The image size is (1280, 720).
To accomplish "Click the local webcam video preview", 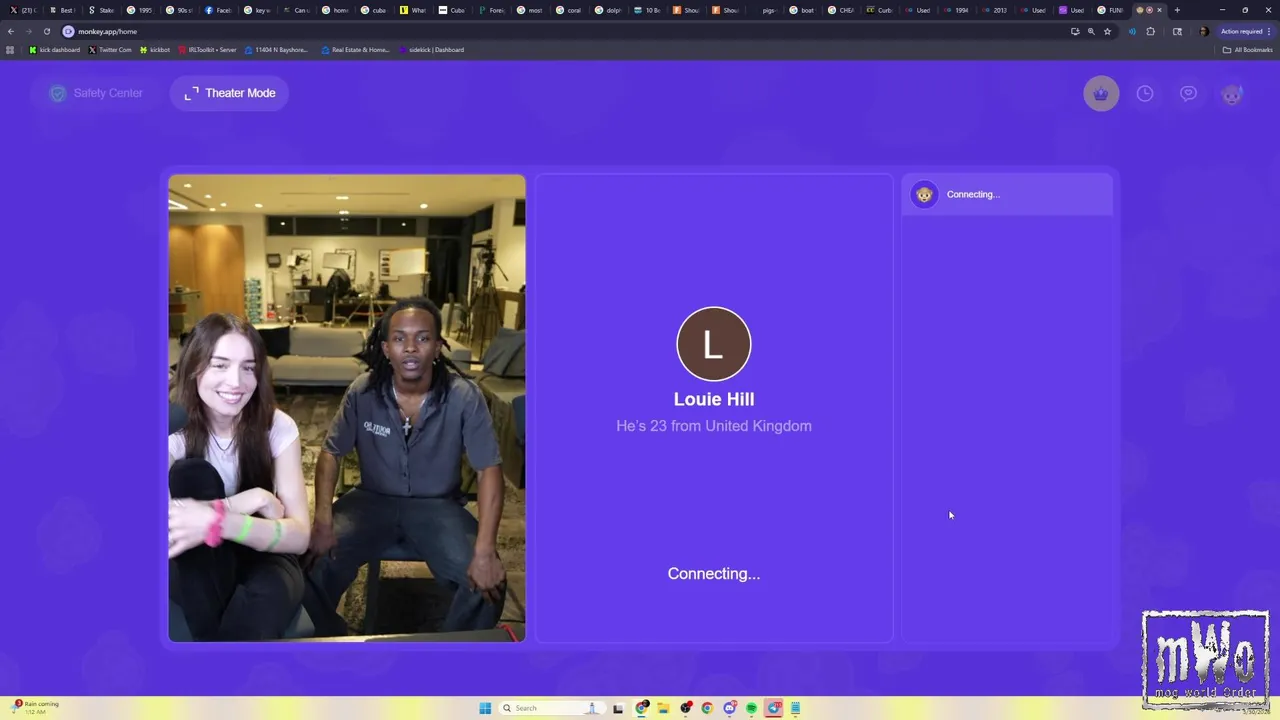I will (x=347, y=408).
